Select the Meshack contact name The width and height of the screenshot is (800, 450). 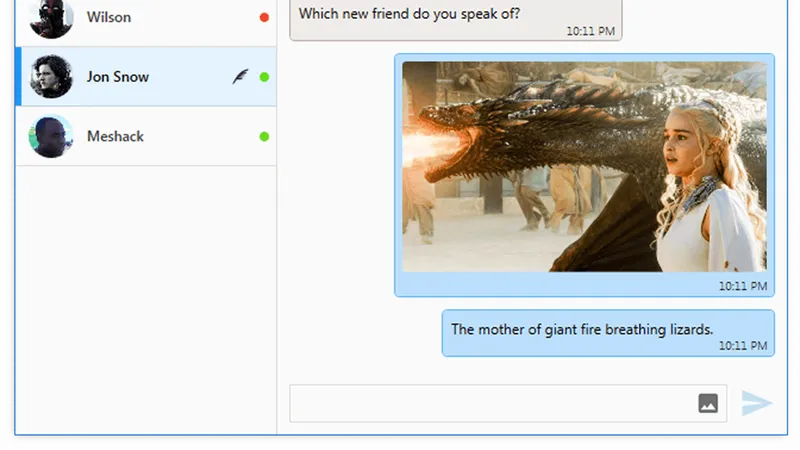(115, 136)
